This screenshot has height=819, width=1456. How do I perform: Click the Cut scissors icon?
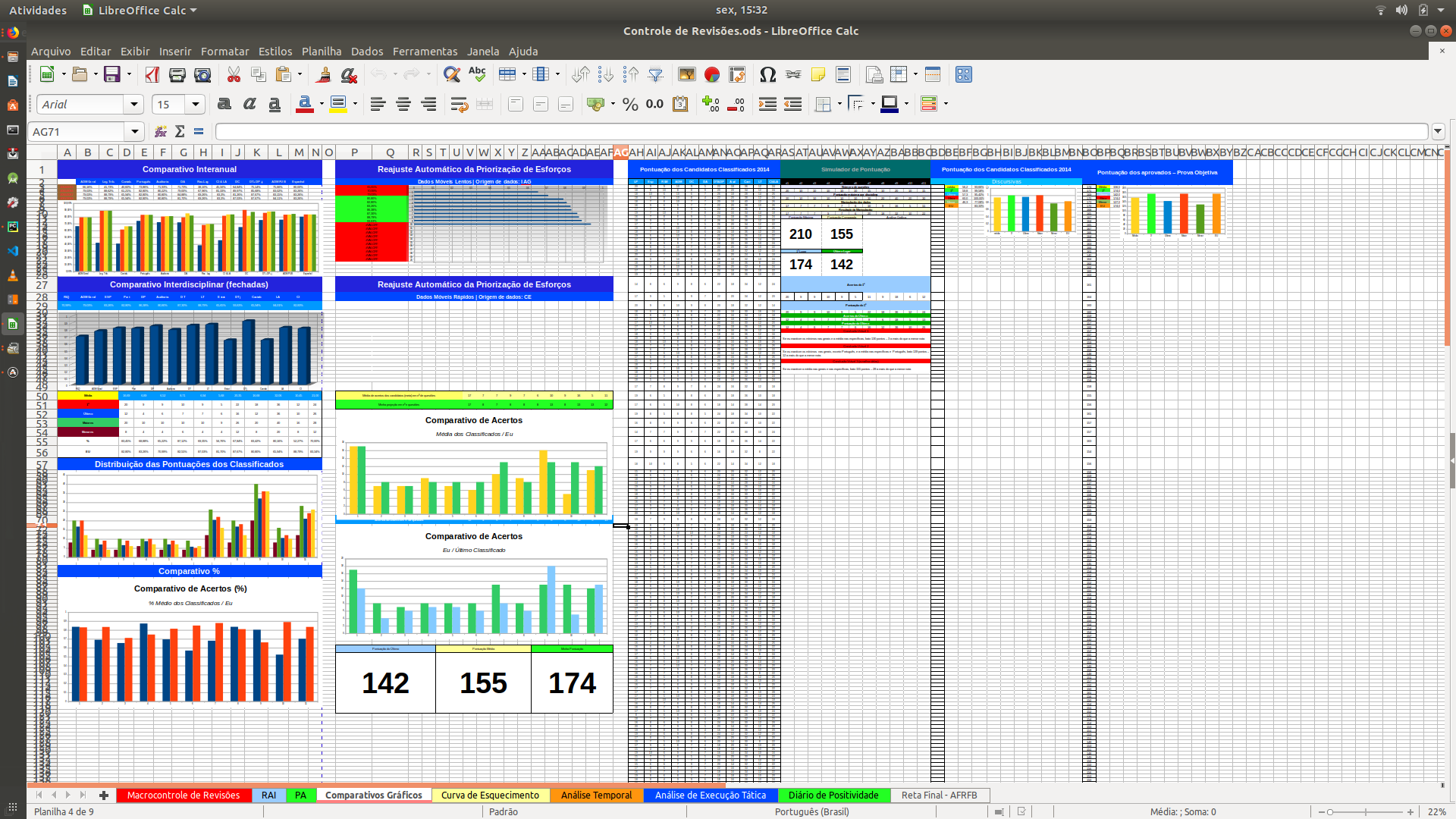click(234, 74)
